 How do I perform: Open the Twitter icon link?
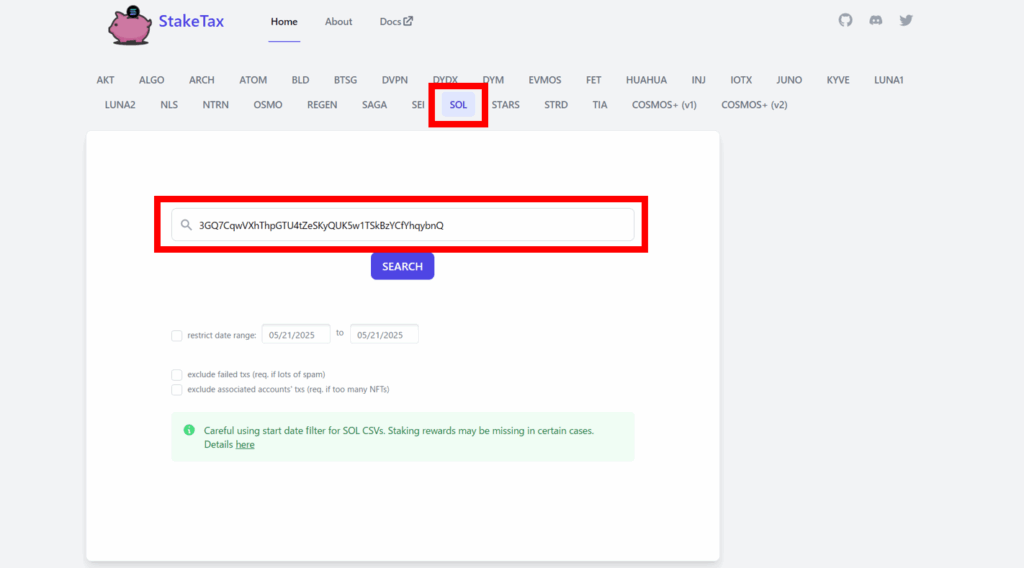pos(906,20)
